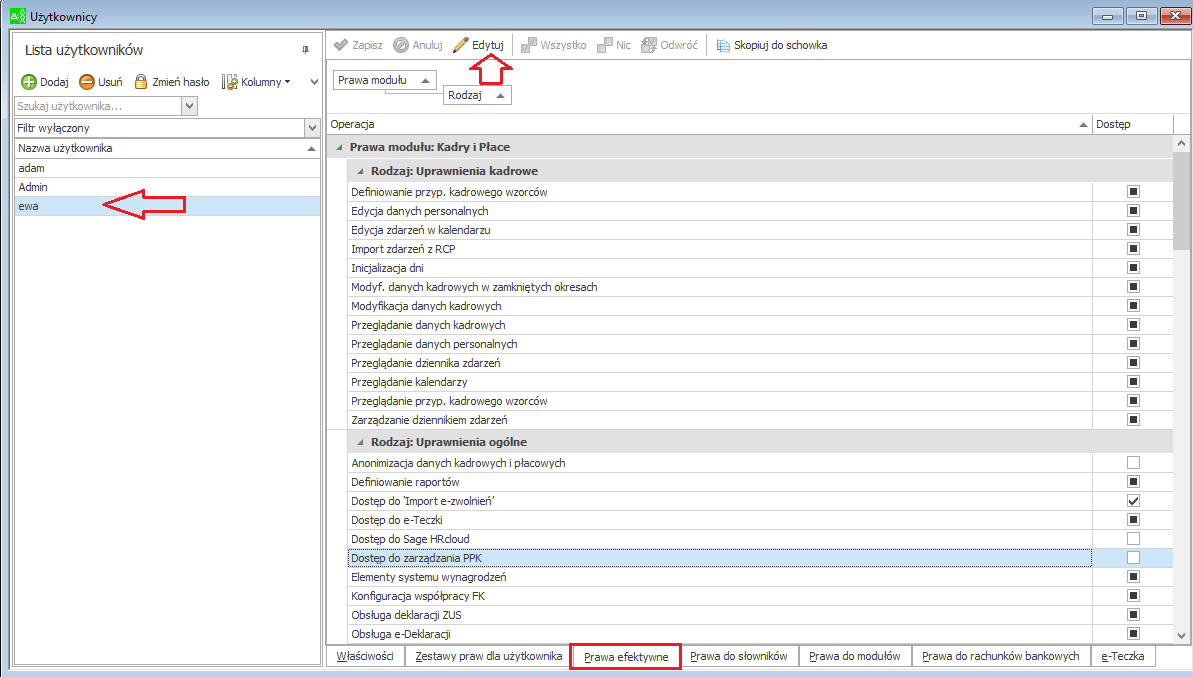Collapse Prawa modułu: Kadry i Płace group
This screenshot has width=1193, height=677.
[339, 148]
